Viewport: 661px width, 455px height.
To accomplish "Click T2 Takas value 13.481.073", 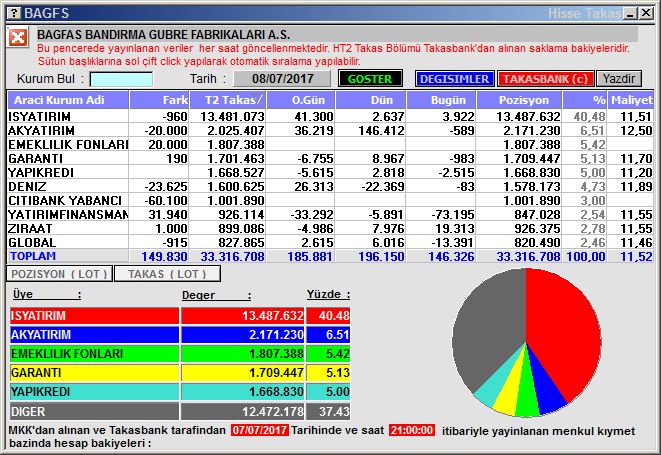I will tap(232, 116).
